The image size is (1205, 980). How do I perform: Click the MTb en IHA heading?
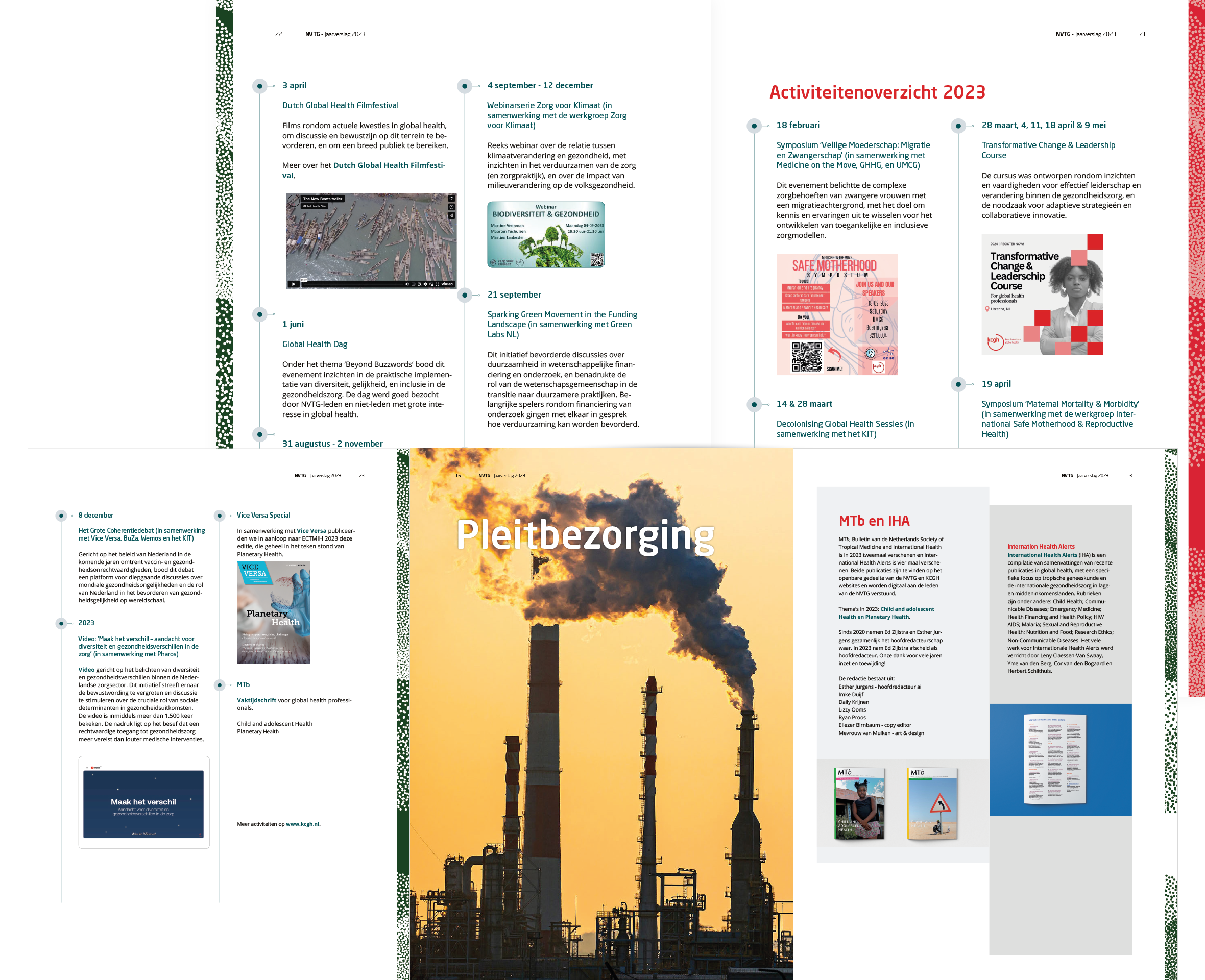click(x=874, y=521)
